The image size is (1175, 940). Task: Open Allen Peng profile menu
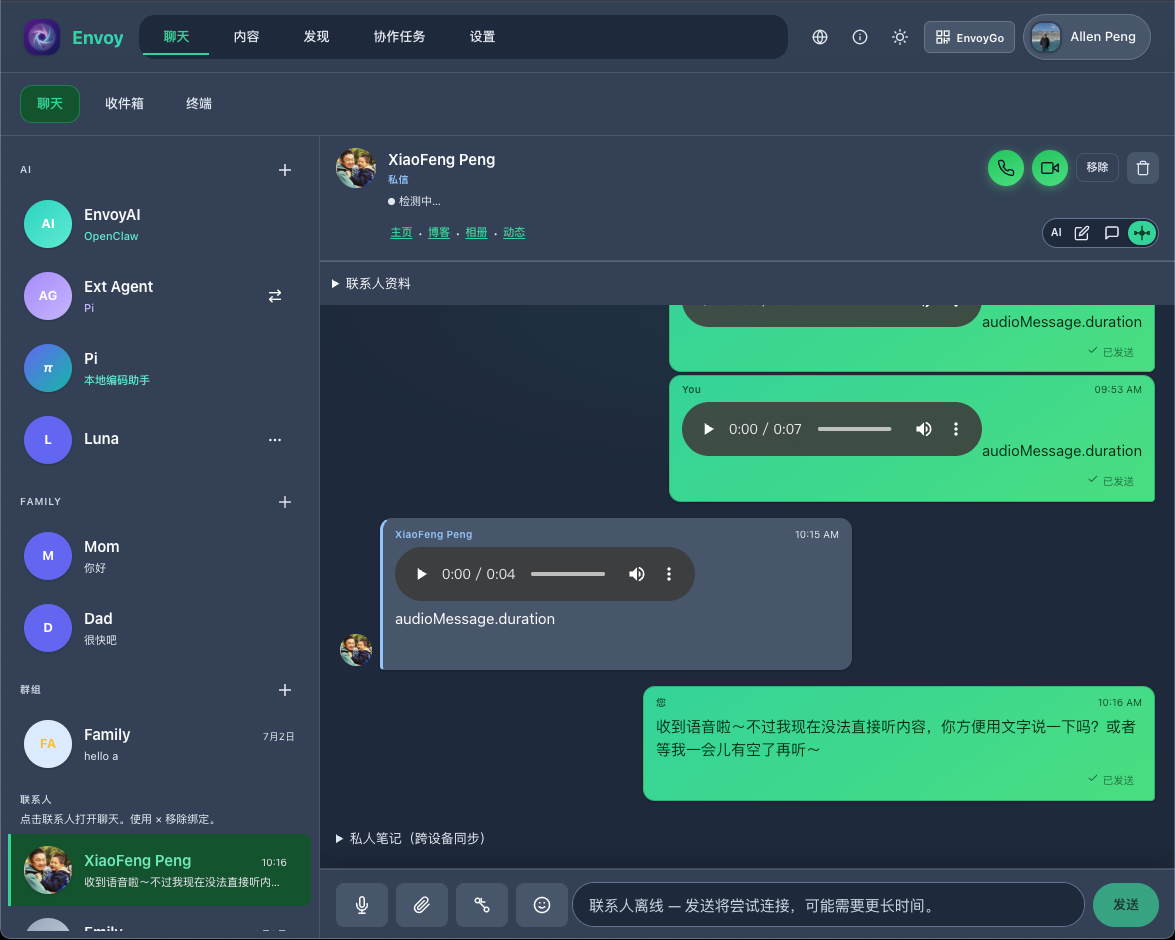click(x=1087, y=37)
